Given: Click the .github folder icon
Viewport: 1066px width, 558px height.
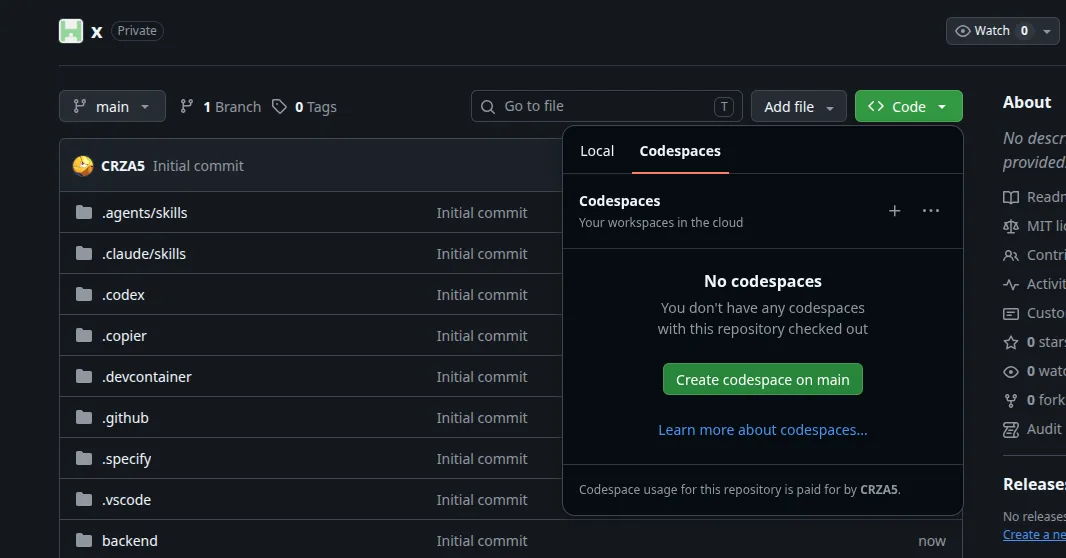Looking at the screenshot, I should coord(84,417).
